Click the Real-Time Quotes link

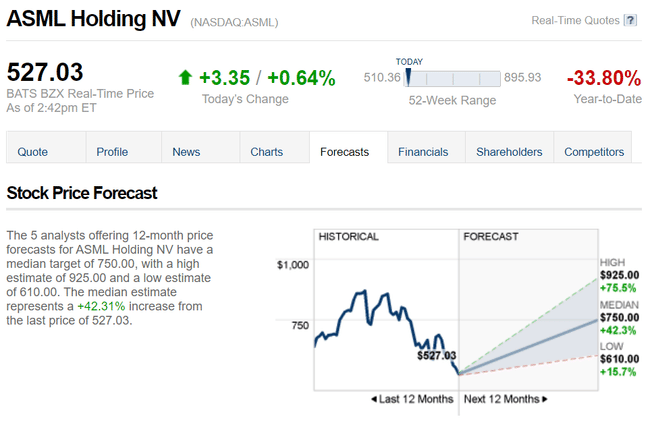tap(575, 20)
